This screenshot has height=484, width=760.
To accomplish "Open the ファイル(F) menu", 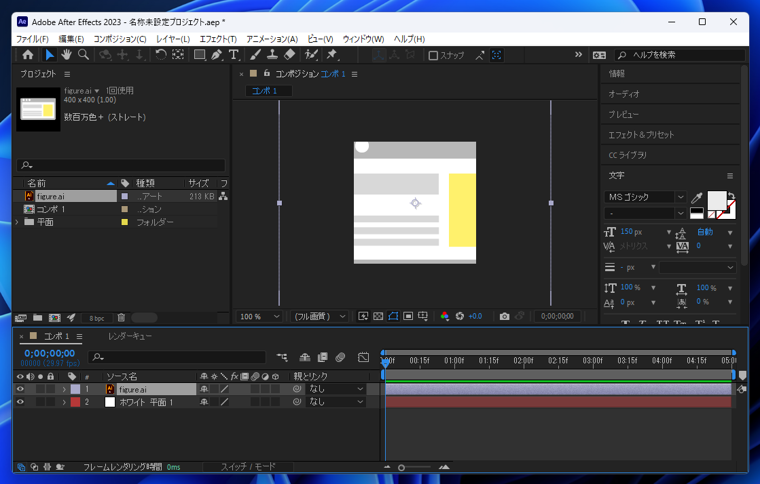I will pyautogui.click(x=32, y=39).
